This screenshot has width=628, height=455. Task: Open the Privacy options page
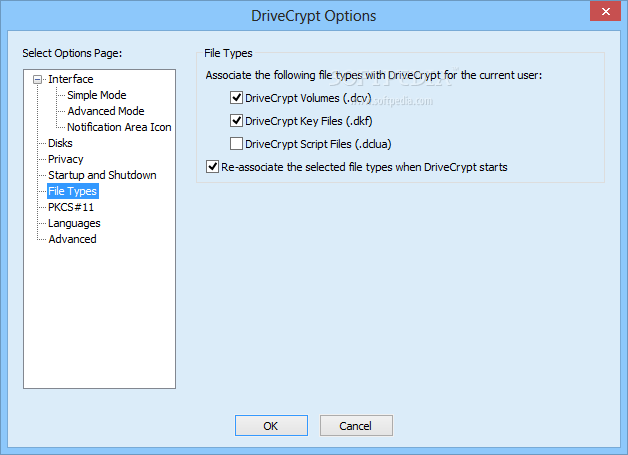click(x=66, y=159)
